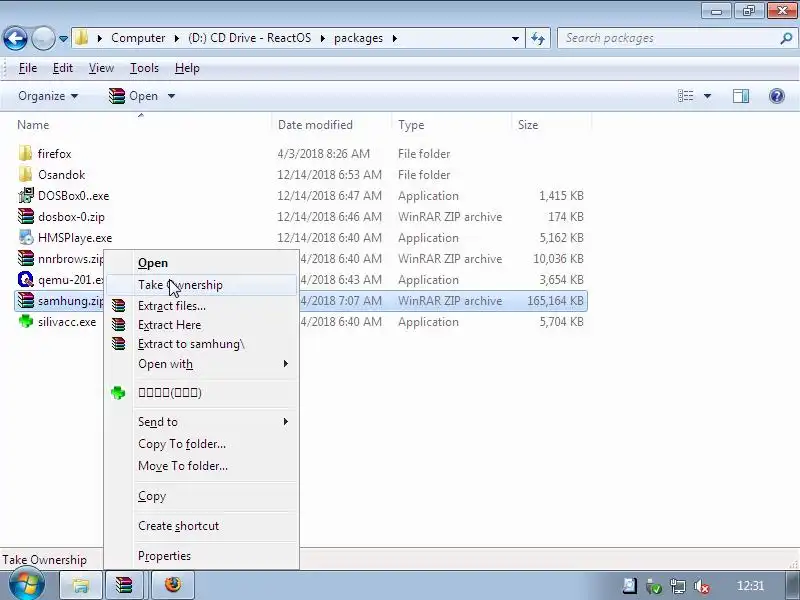
Task: Open the File menu
Action: (x=28, y=68)
